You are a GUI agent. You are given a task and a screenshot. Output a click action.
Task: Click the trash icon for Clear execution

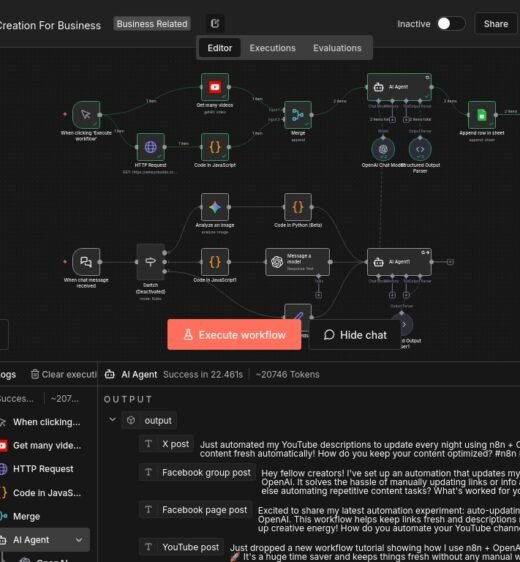(35, 375)
